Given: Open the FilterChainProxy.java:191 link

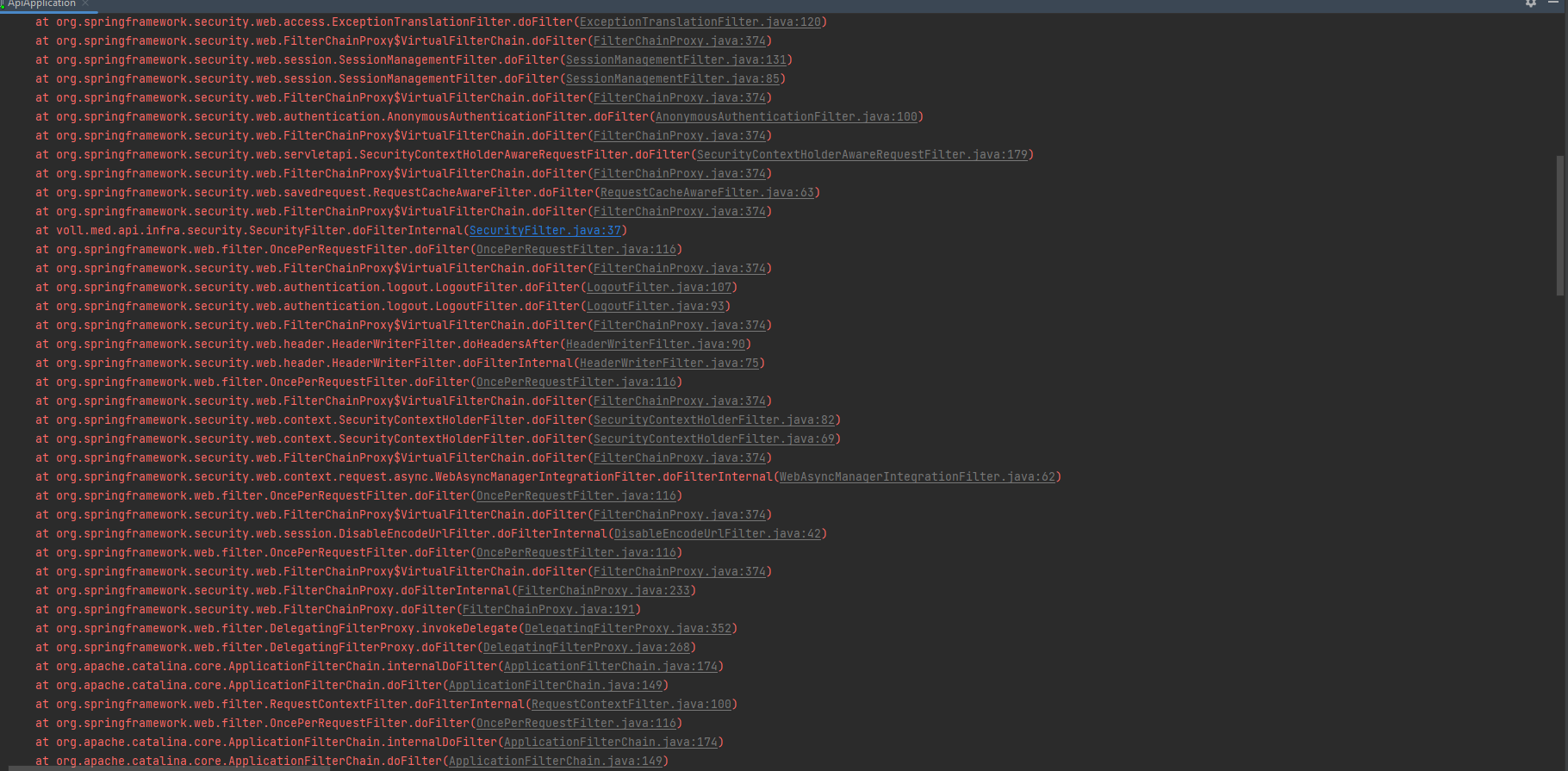Looking at the screenshot, I should coord(549,610).
